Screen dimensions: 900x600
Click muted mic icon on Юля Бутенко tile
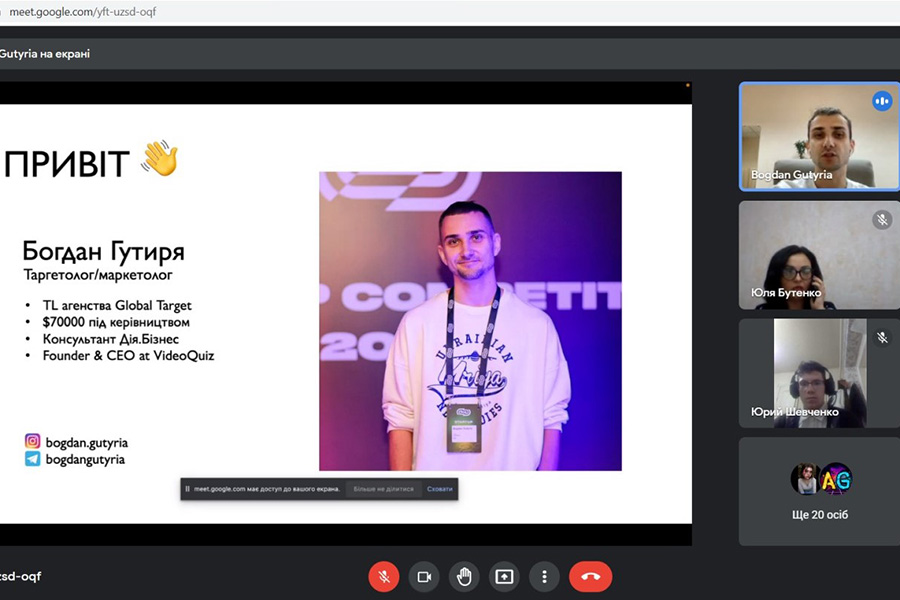pyautogui.click(x=882, y=219)
